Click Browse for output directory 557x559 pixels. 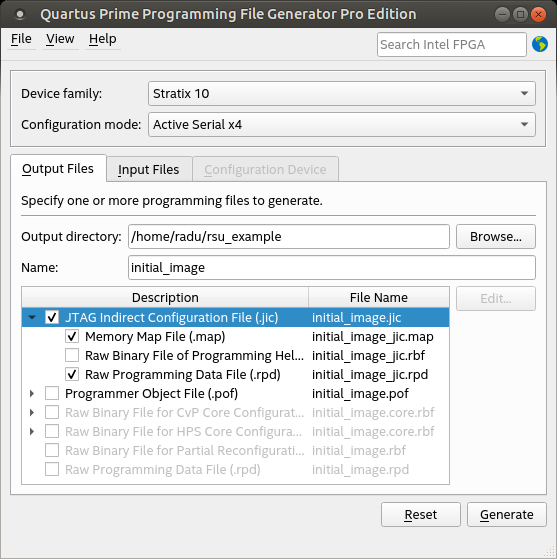click(x=496, y=236)
